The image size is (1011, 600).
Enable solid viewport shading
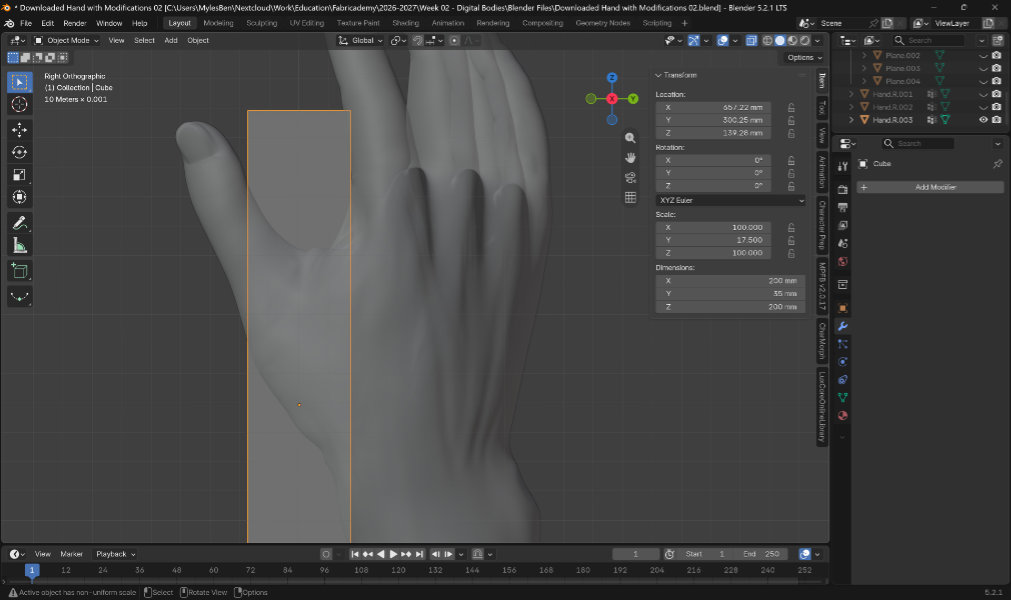pyautogui.click(x=780, y=40)
